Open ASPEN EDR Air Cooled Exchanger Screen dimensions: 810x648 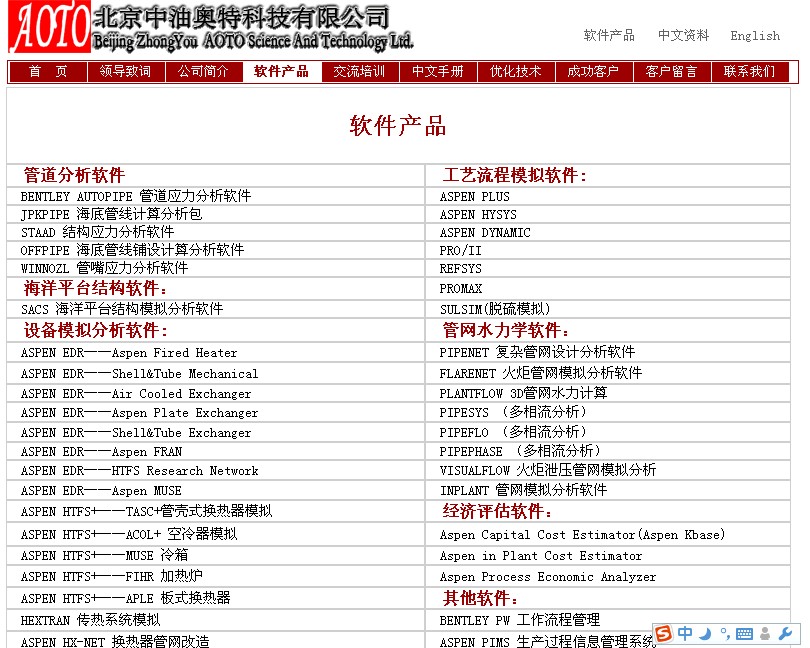point(136,394)
